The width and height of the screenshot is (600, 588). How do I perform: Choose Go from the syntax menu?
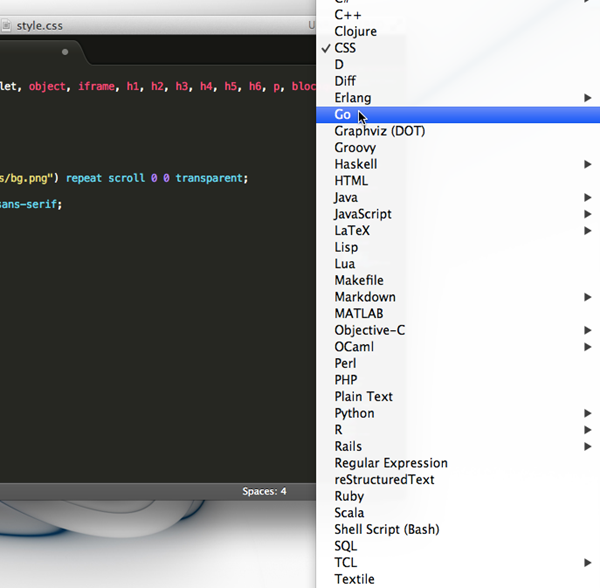coord(343,115)
